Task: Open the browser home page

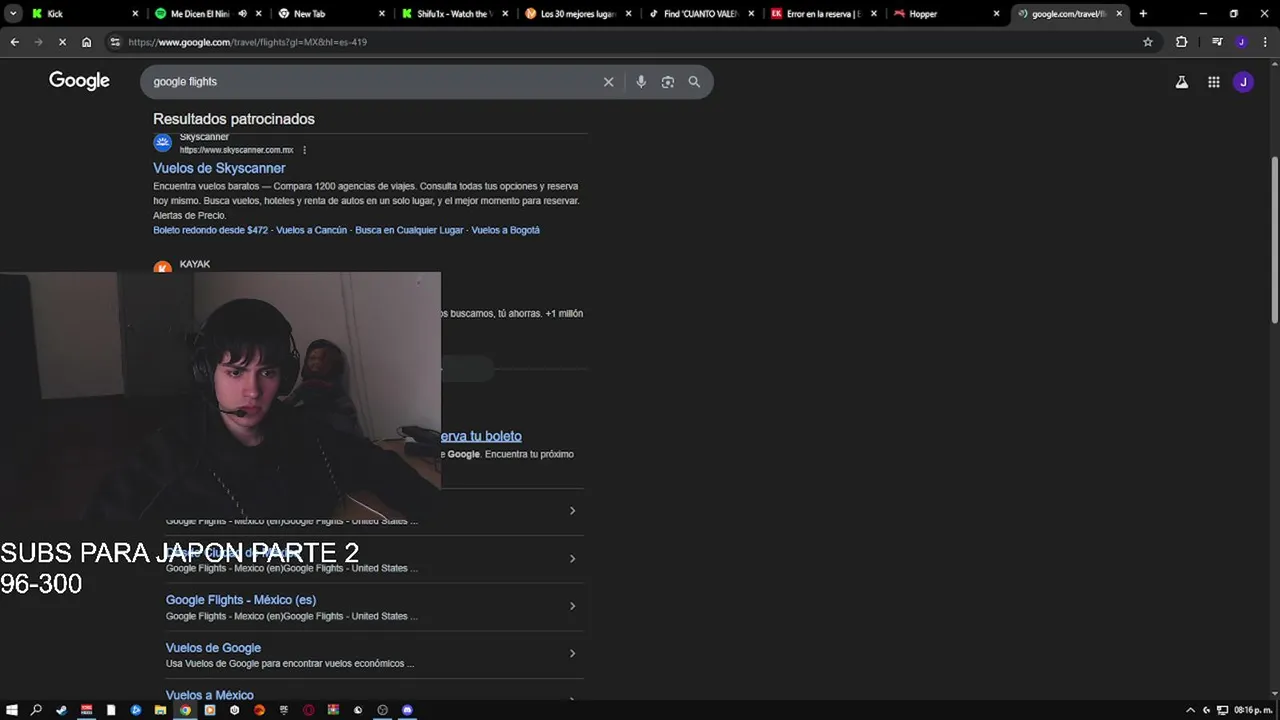Action: (87, 42)
